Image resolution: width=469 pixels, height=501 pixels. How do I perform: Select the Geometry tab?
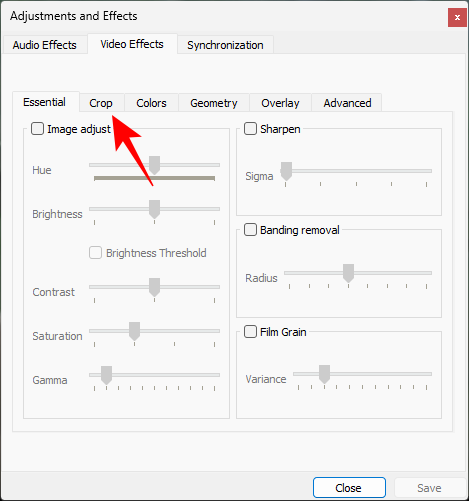coord(214,103)
